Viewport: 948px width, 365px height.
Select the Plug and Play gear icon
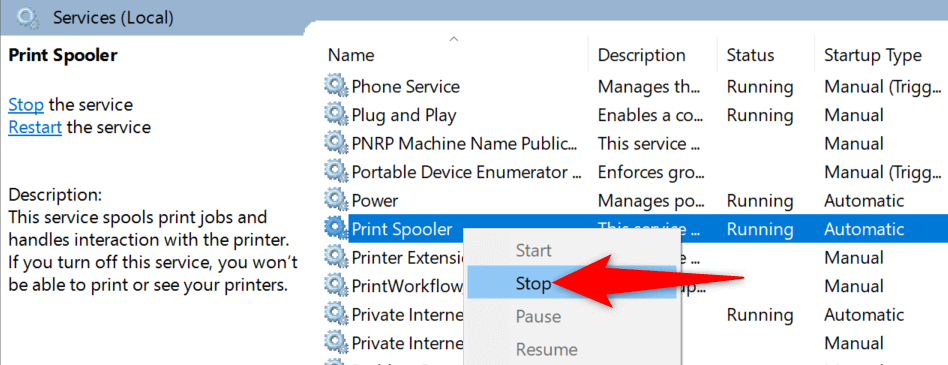[336, 115]
